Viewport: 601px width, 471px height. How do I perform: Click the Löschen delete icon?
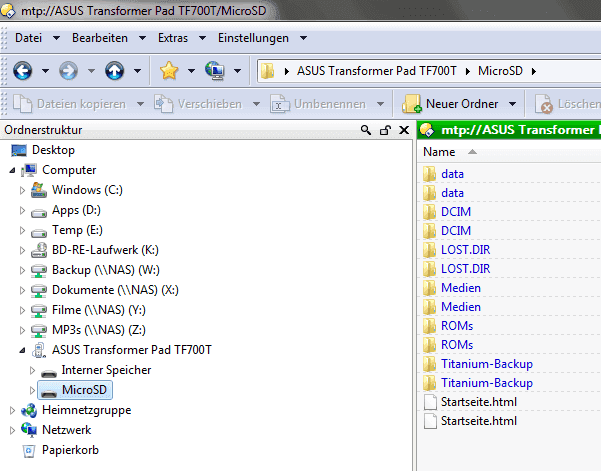click(x=544, y=104)
